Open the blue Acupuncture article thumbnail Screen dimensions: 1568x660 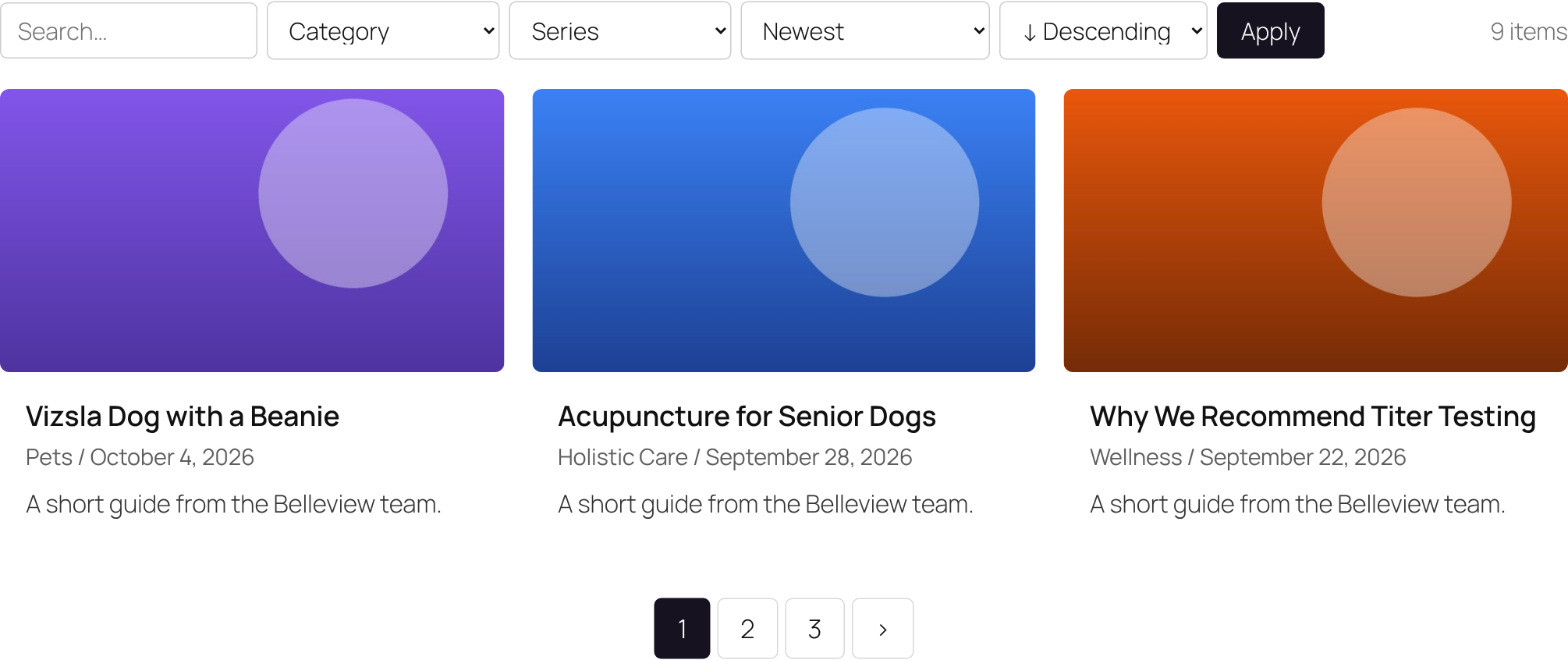point(784,230)
